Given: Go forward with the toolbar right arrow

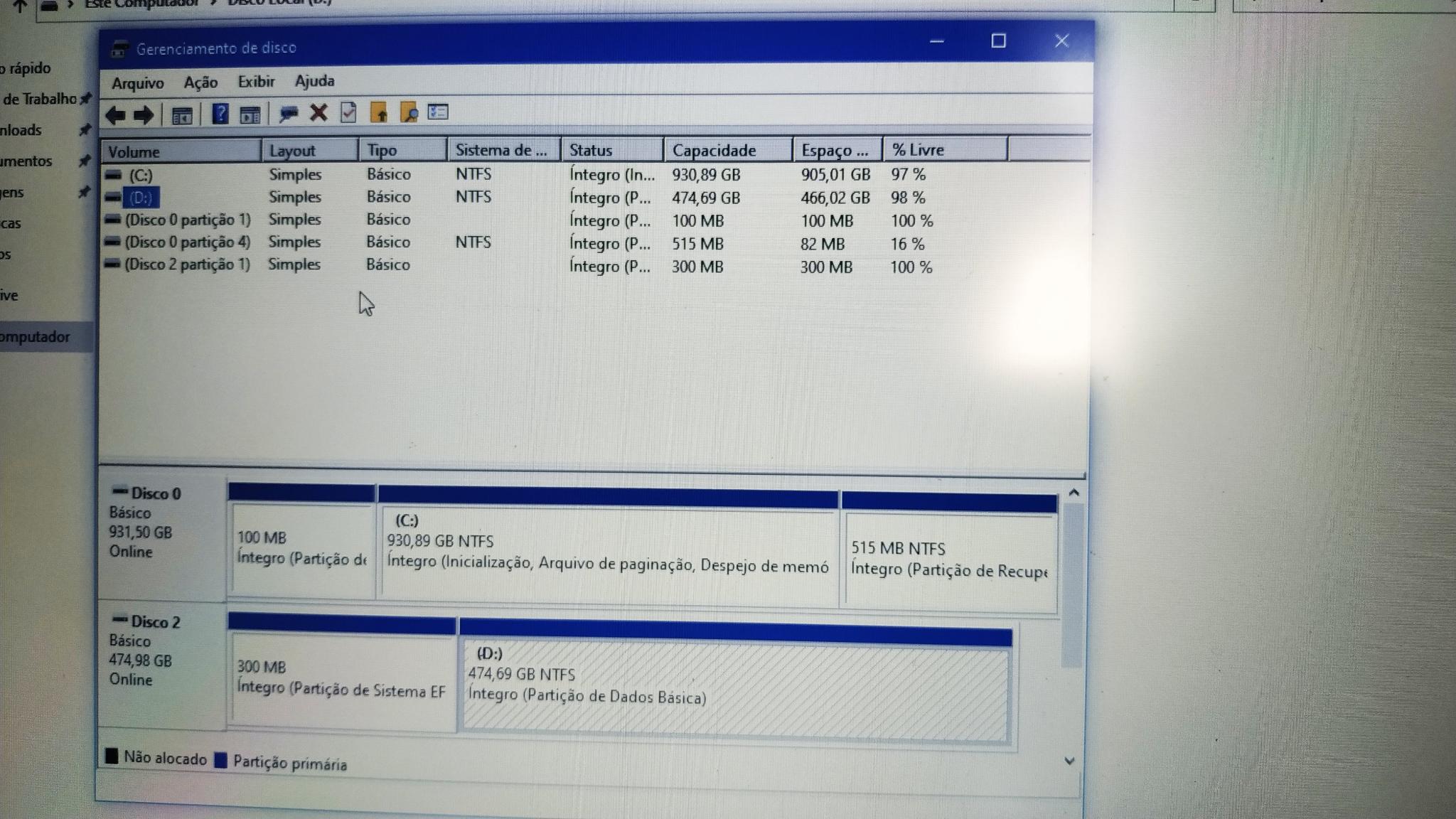Looking at the screenshot, I should pyautogui.click(x=144, y=114).
